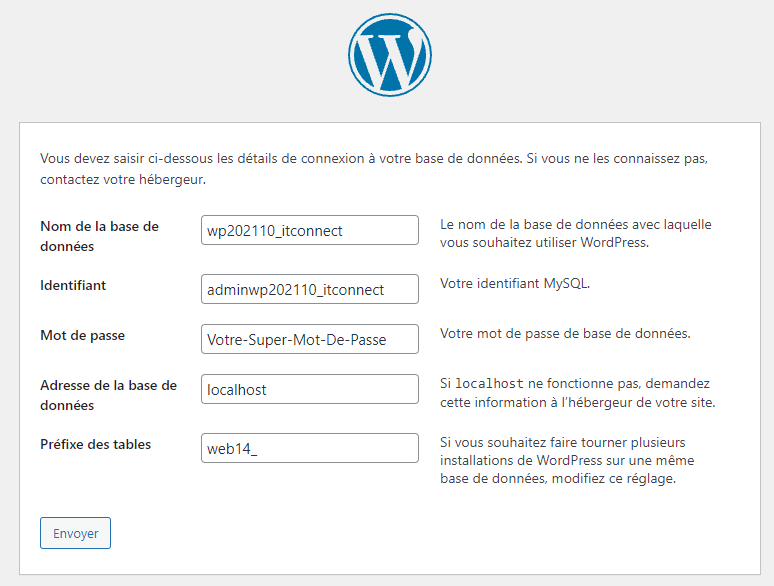Click the Mot de passe field

click(309, 339)
